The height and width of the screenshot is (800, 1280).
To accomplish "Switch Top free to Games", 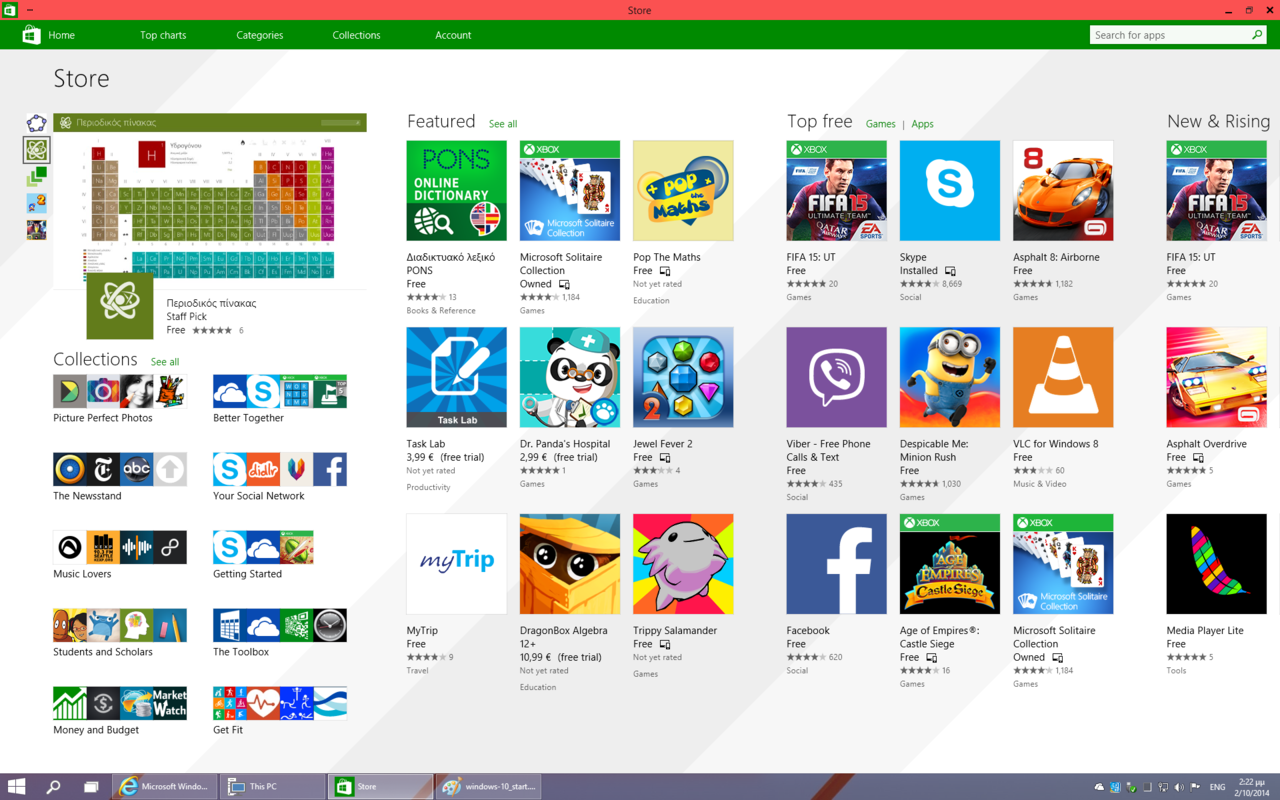I will click(880, 124).
